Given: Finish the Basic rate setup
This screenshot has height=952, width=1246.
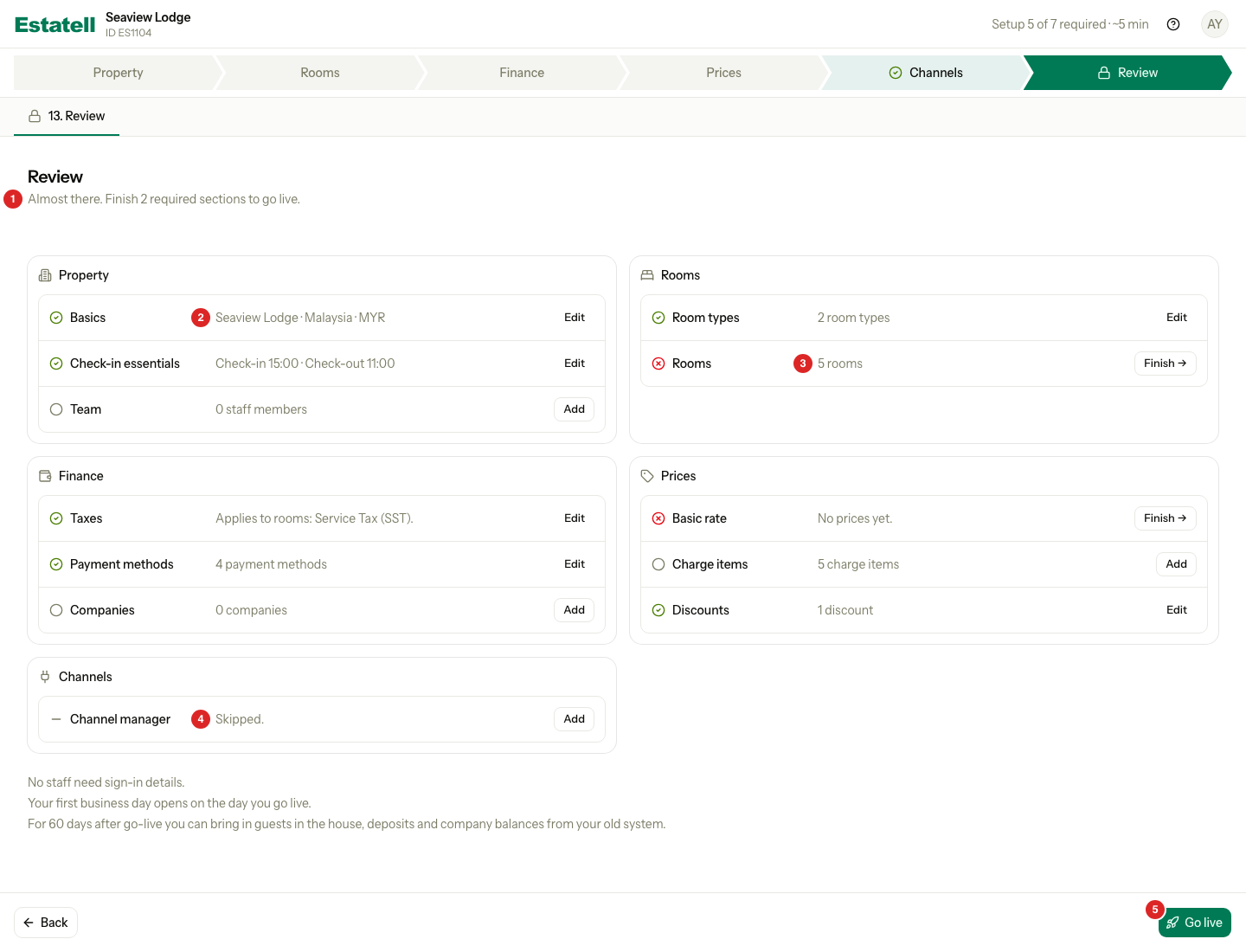Looking at the screenshot, I should click(1166, 518).
